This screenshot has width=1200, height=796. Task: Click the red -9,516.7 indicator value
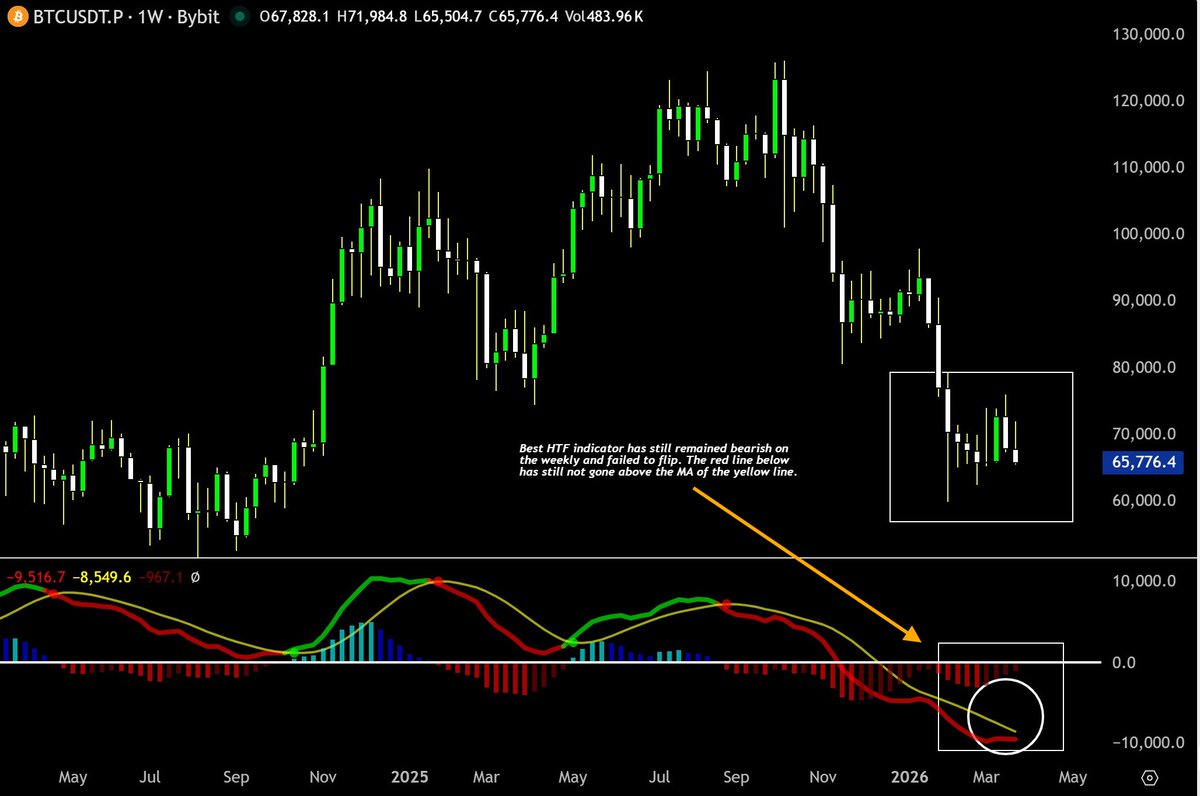[36, 578]
